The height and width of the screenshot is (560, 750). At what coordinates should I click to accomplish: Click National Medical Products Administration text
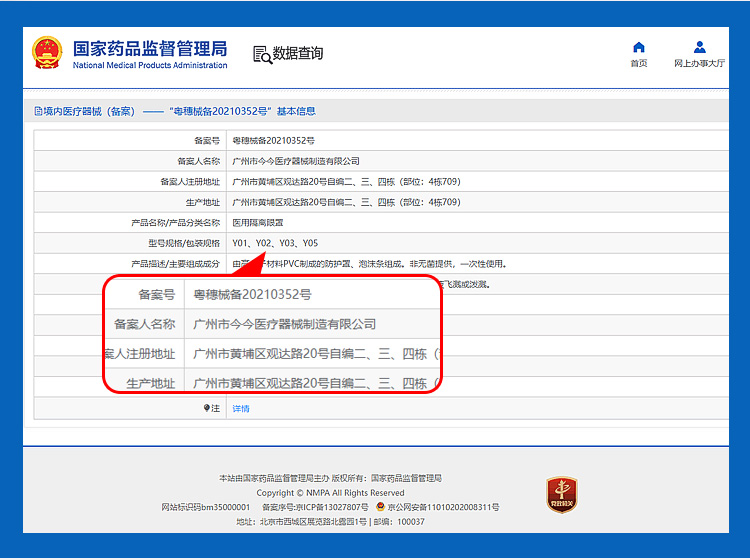(150, 65)
